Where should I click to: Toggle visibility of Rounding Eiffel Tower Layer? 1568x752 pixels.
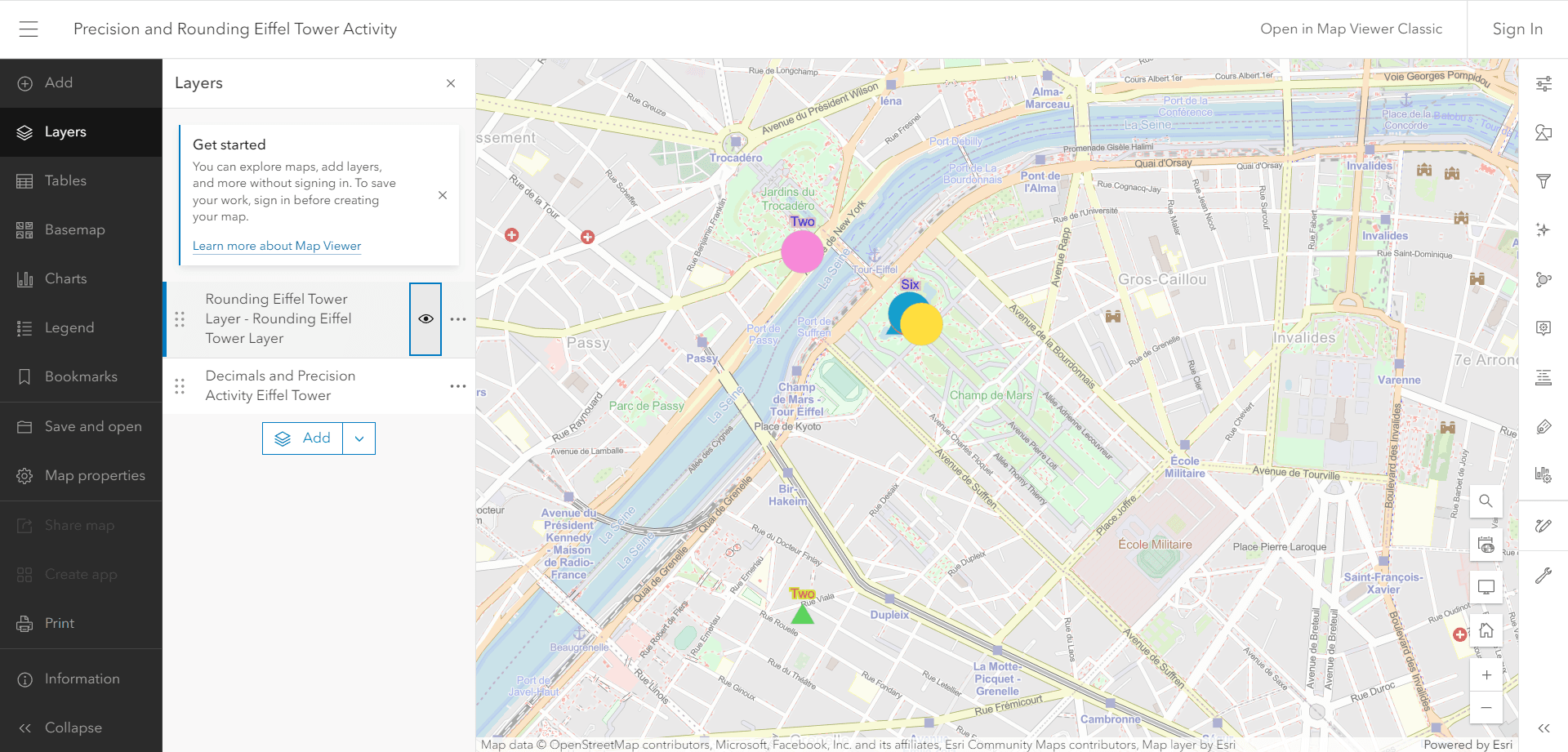pyautogui.click(x=425, y=319)
